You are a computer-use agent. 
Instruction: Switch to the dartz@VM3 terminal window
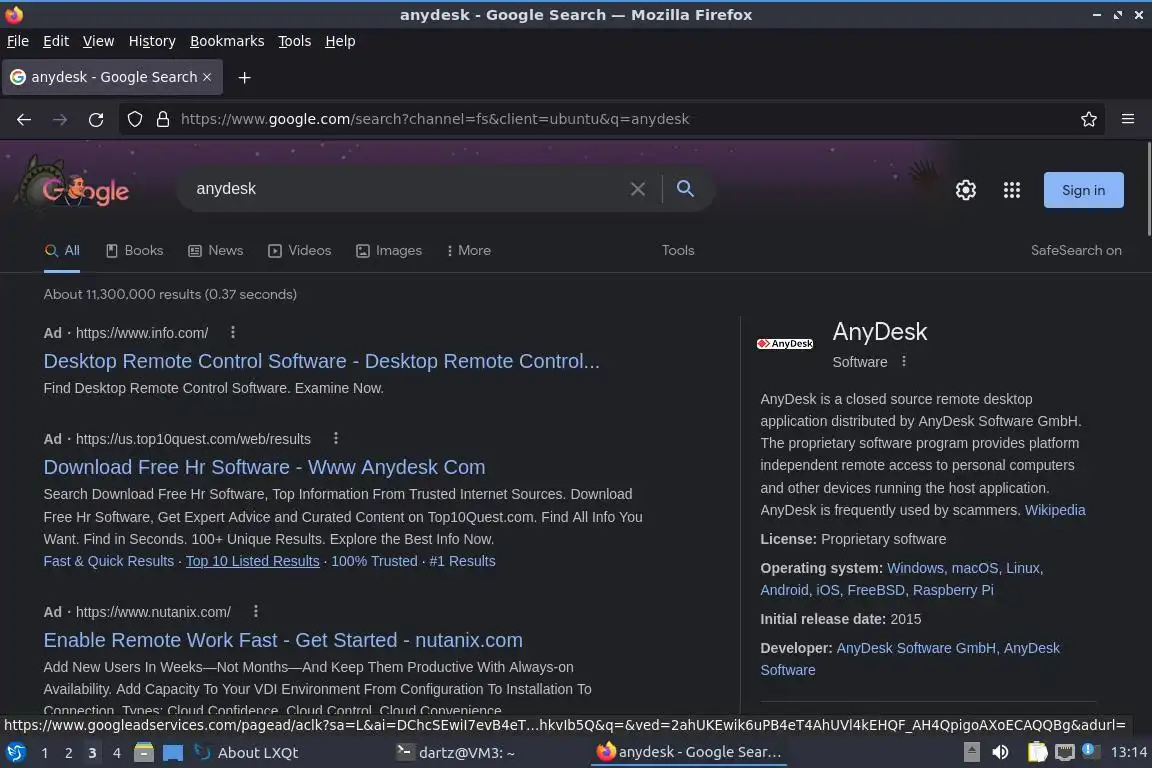pyautogui.click(x=456, y=752)
